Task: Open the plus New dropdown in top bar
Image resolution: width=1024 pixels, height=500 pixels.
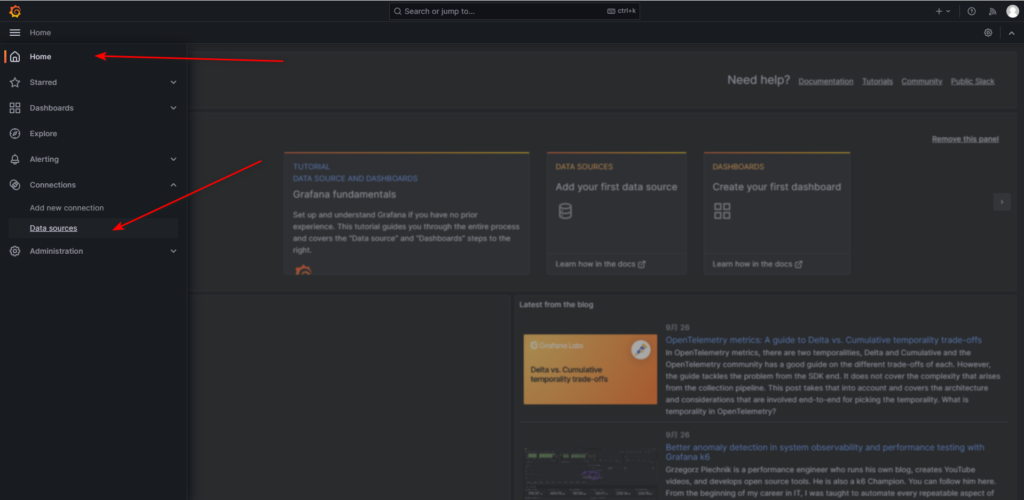Action: point(943,11)
